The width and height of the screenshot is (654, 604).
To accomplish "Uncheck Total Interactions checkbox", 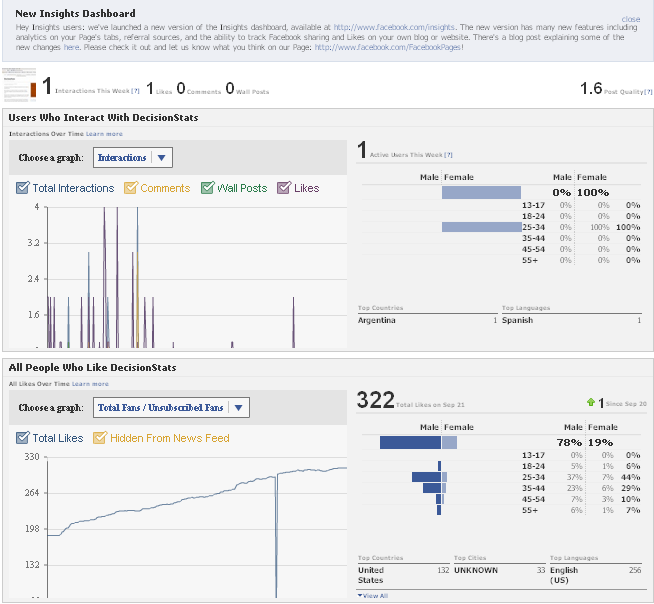I will (x=22, y=188).
